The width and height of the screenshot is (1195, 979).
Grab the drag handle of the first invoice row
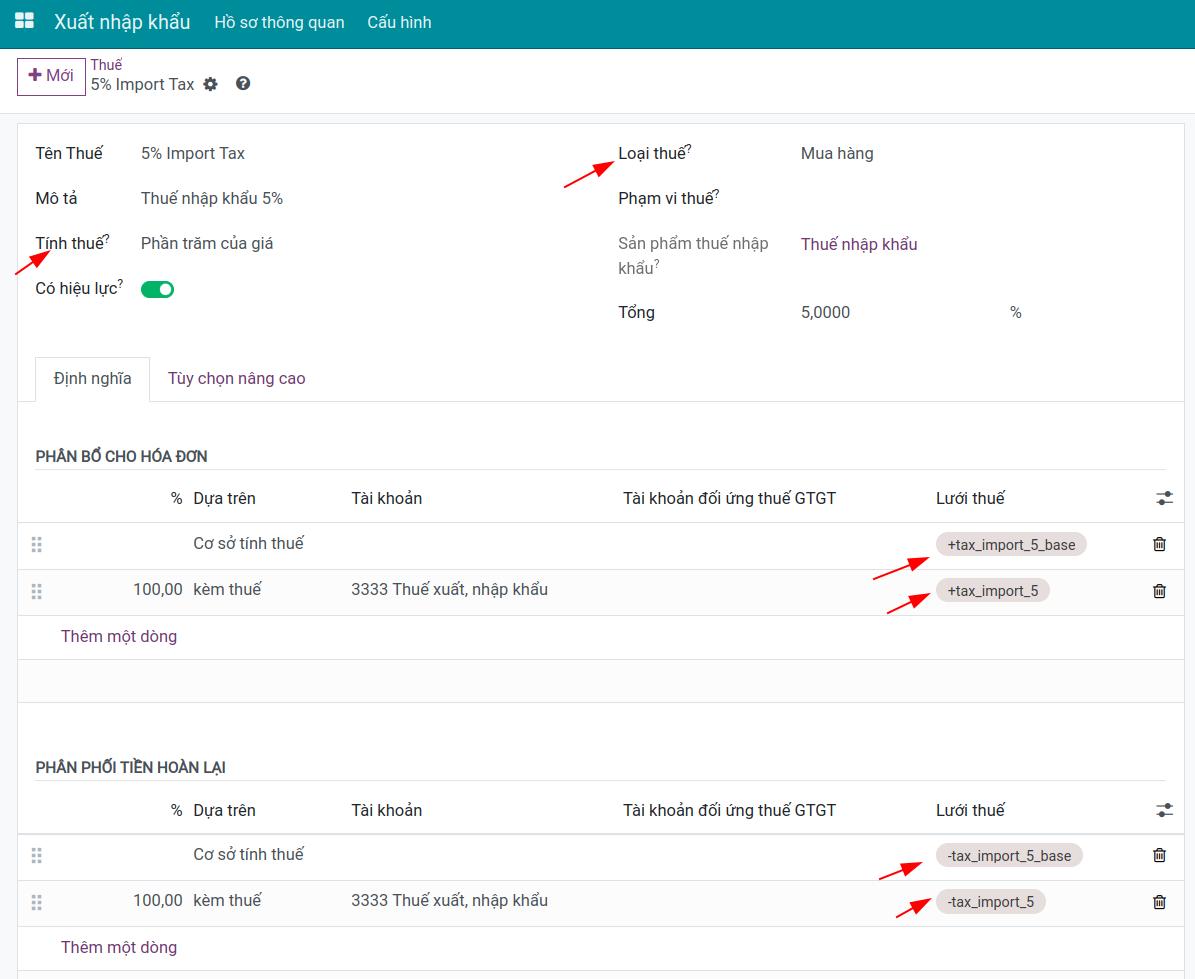tap(37, 544)
